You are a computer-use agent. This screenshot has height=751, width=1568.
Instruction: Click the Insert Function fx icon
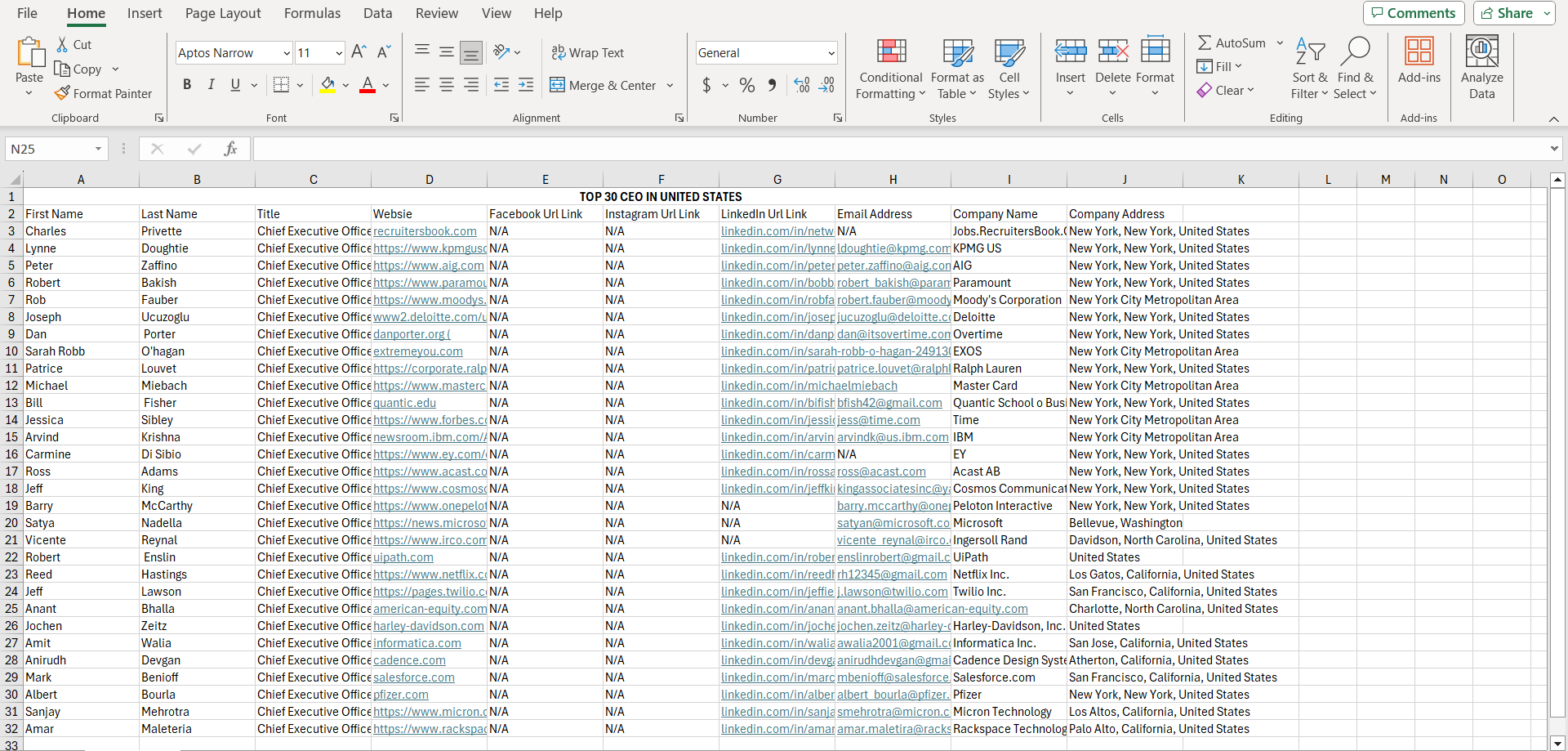(x=230, y=149)
